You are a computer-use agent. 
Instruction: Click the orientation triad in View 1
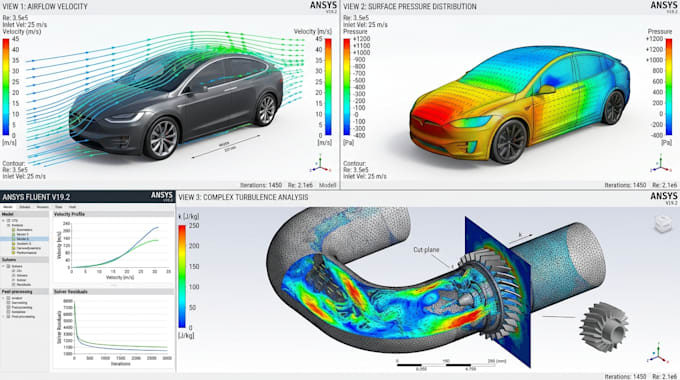320,163
